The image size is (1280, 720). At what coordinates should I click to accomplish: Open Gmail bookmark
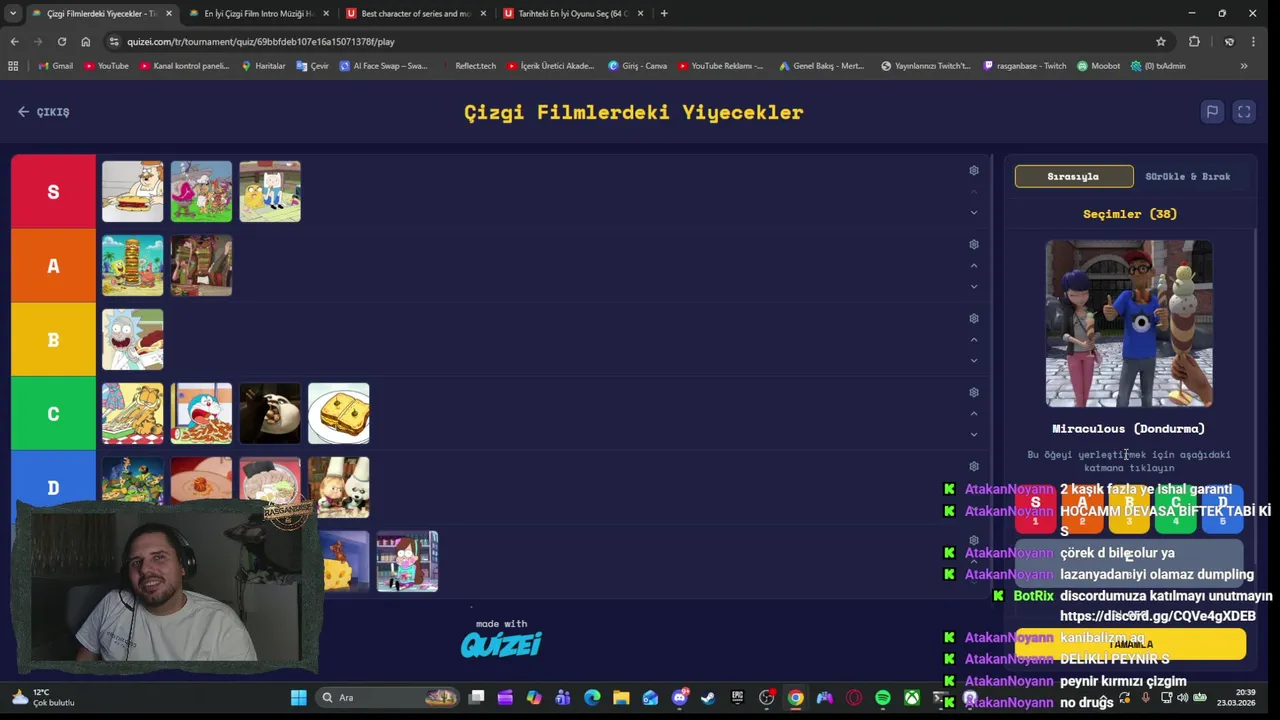click(x=56, y=66)
